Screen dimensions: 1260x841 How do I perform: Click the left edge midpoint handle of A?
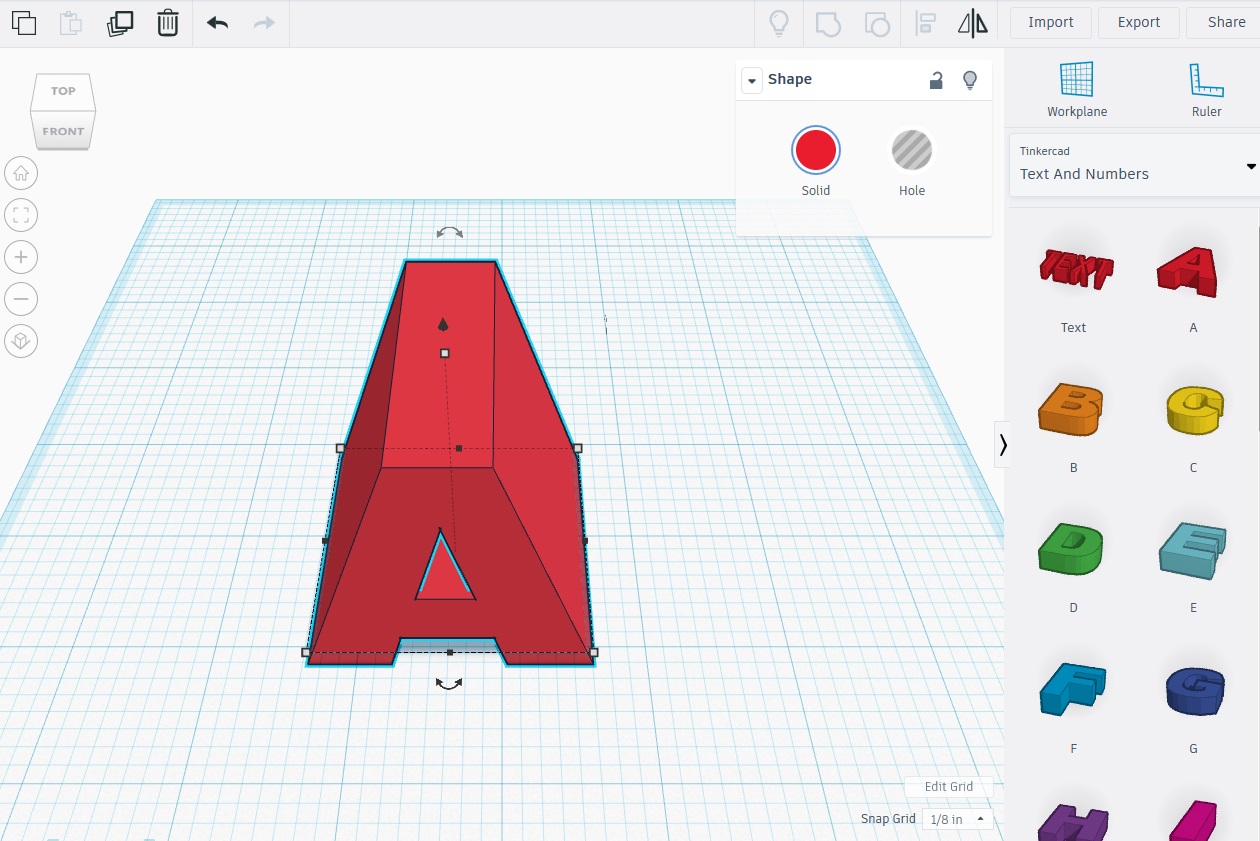[325, 541]
